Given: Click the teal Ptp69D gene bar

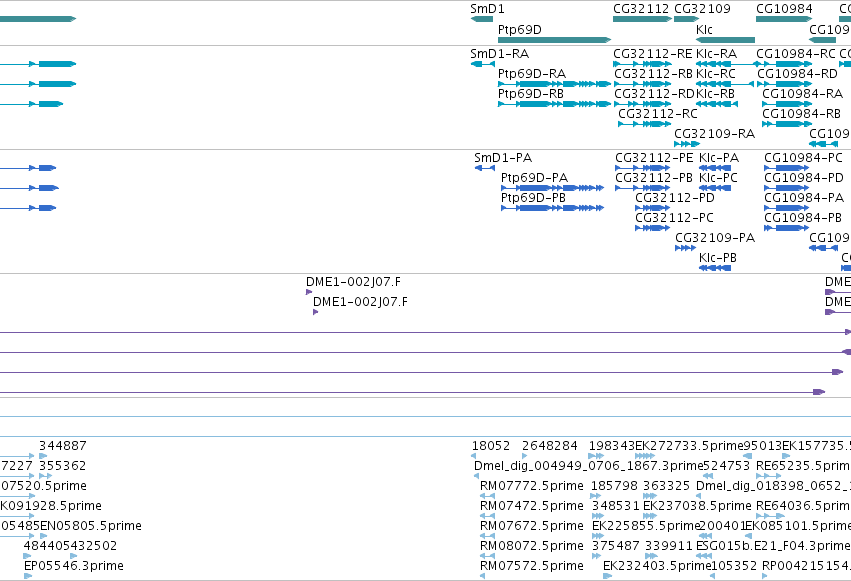Looking at the screenshot, I should coord(554,40).
